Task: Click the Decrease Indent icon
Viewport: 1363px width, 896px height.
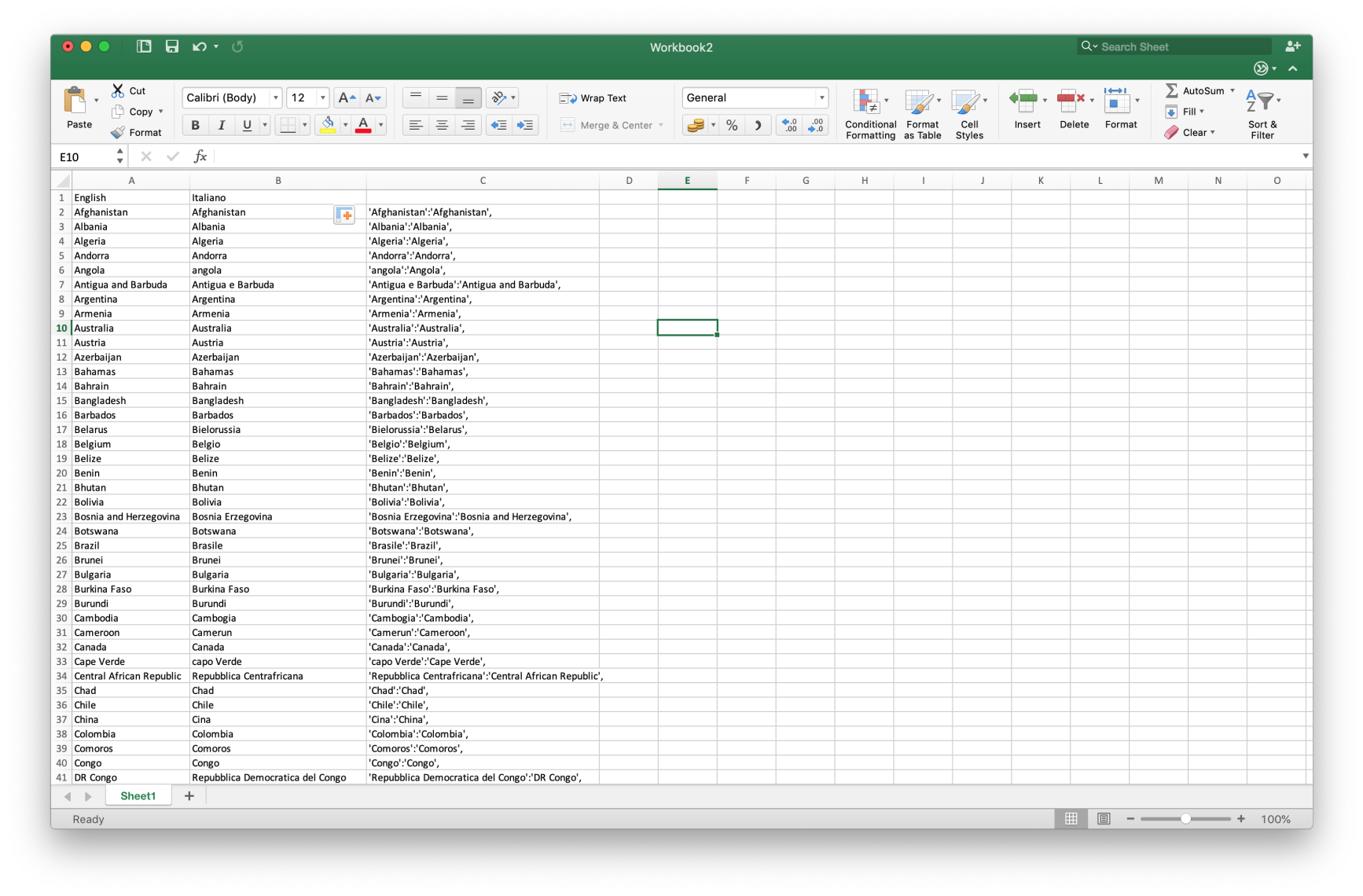Action: click(x=498, y=125)
